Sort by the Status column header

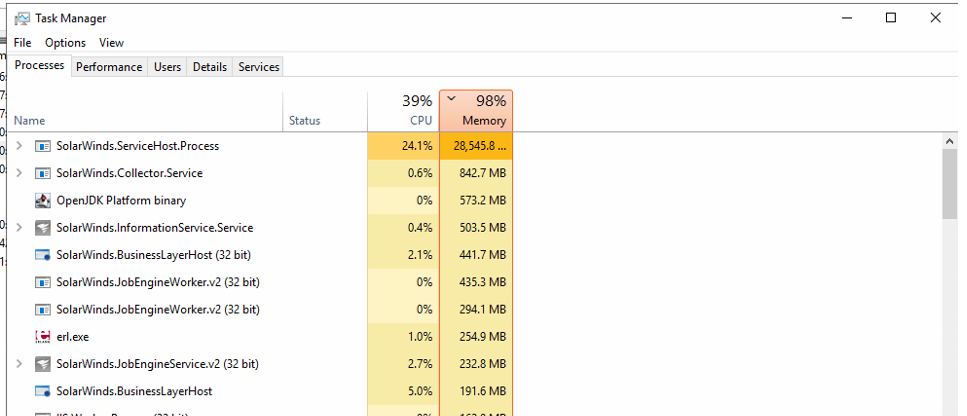point(325,112)
